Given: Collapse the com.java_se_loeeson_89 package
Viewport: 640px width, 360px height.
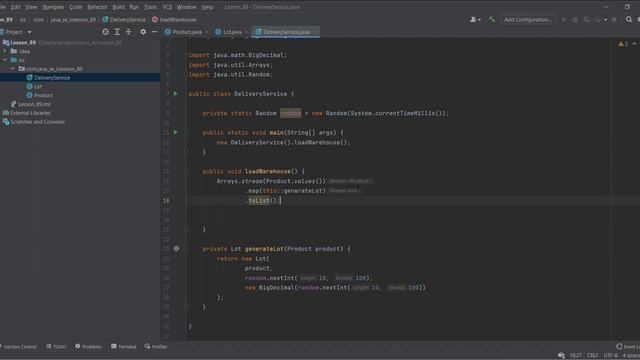Looking at the screenshot, I should coord(13,69).
